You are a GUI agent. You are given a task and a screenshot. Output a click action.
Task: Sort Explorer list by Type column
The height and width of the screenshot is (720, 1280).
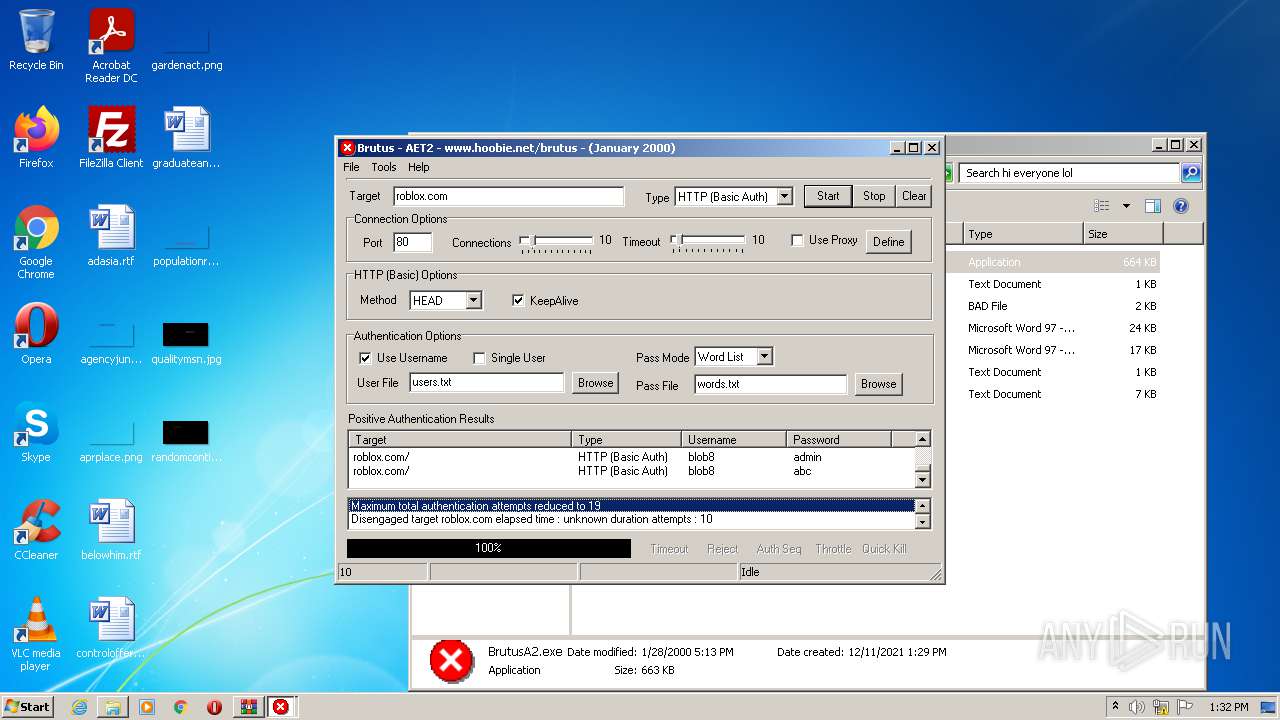[x=1022, y=234]
